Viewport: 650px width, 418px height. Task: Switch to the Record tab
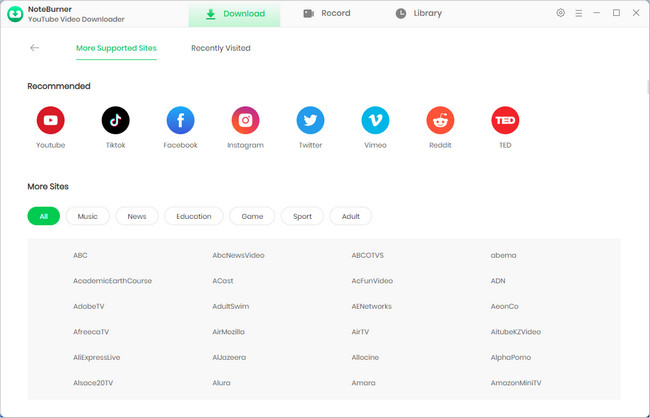[326, 14]
